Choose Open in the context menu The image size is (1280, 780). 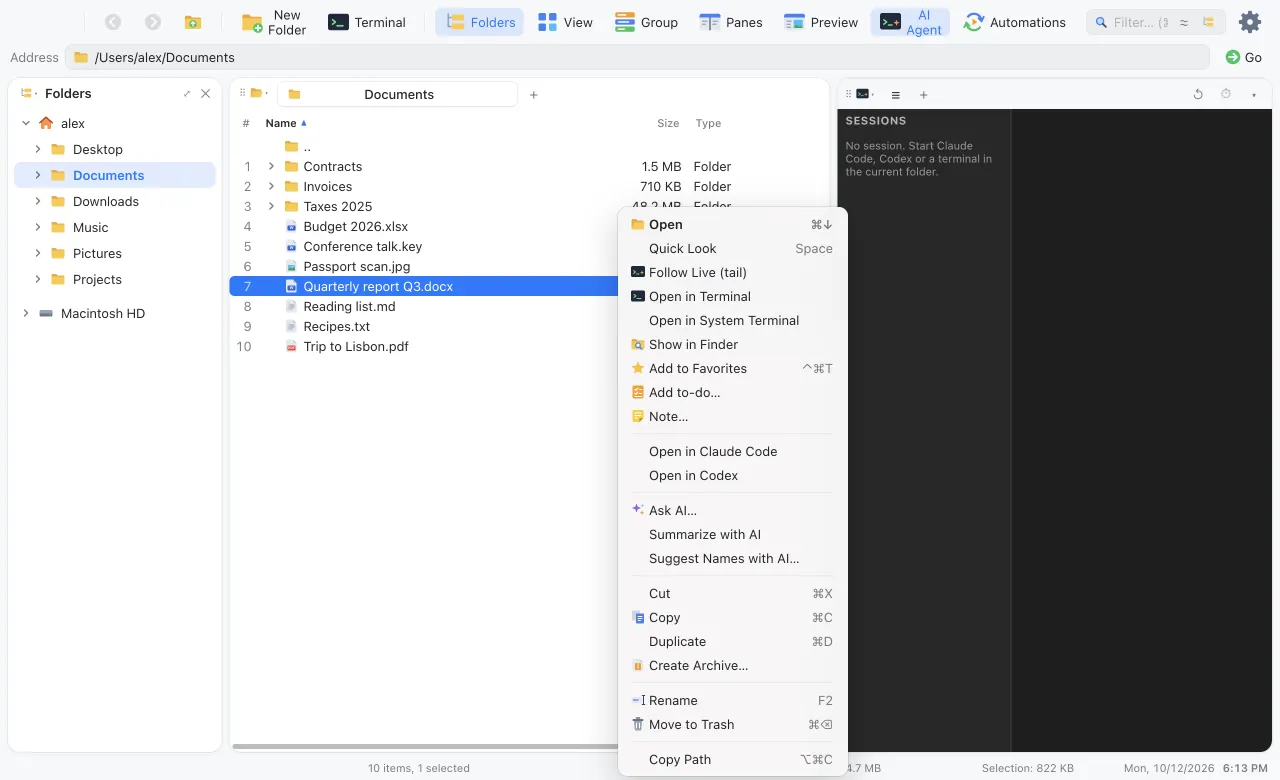click(732, 224)
